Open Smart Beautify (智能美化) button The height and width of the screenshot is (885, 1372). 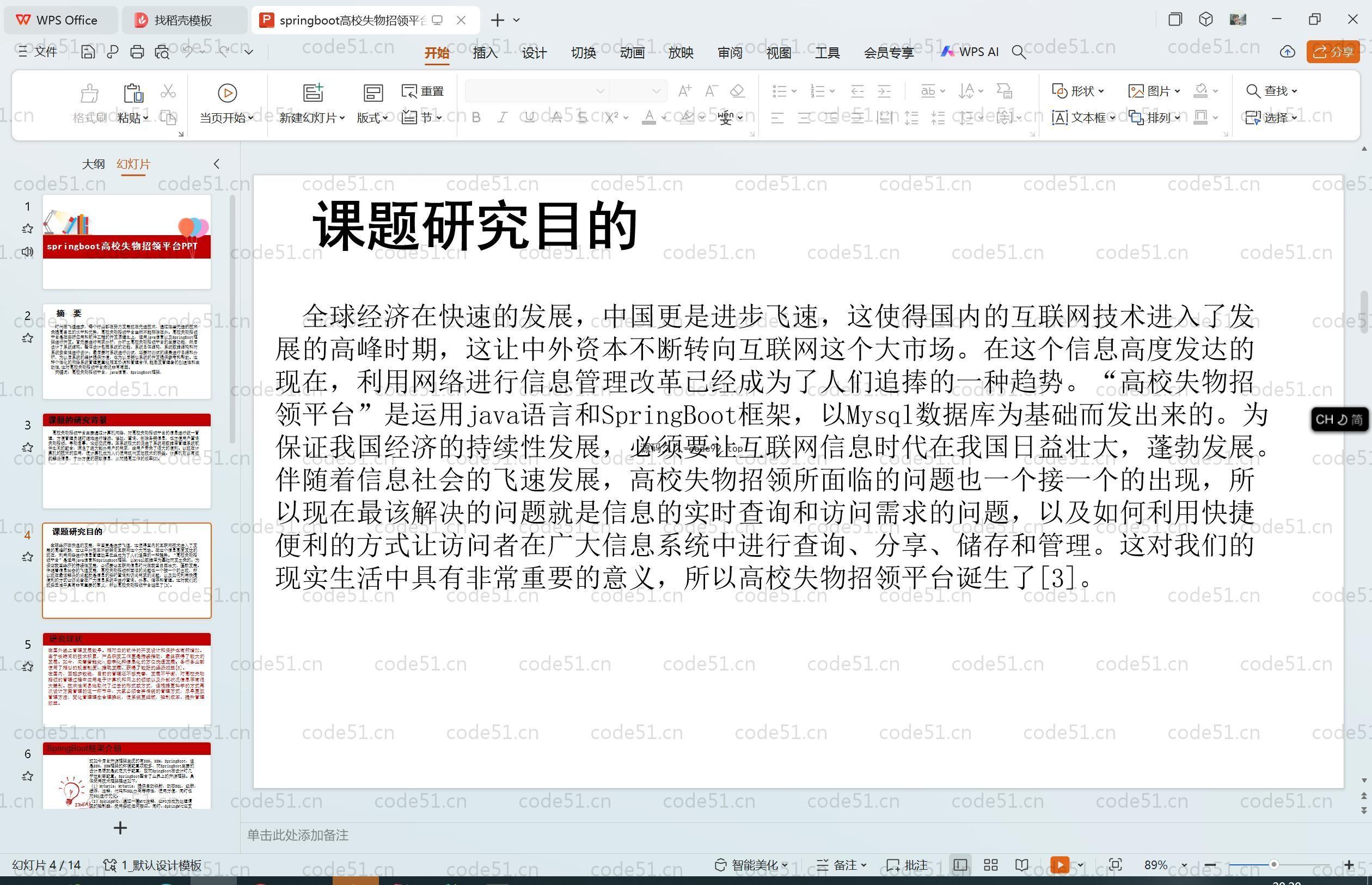pos(751,865)
